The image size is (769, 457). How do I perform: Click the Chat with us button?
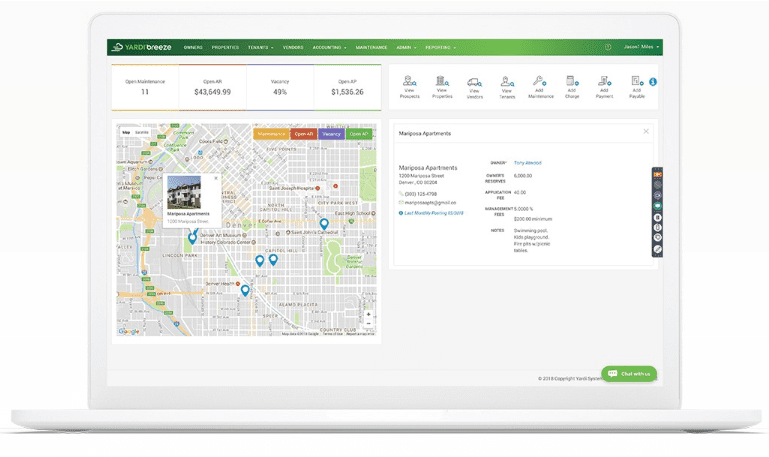tap(629, 374)
